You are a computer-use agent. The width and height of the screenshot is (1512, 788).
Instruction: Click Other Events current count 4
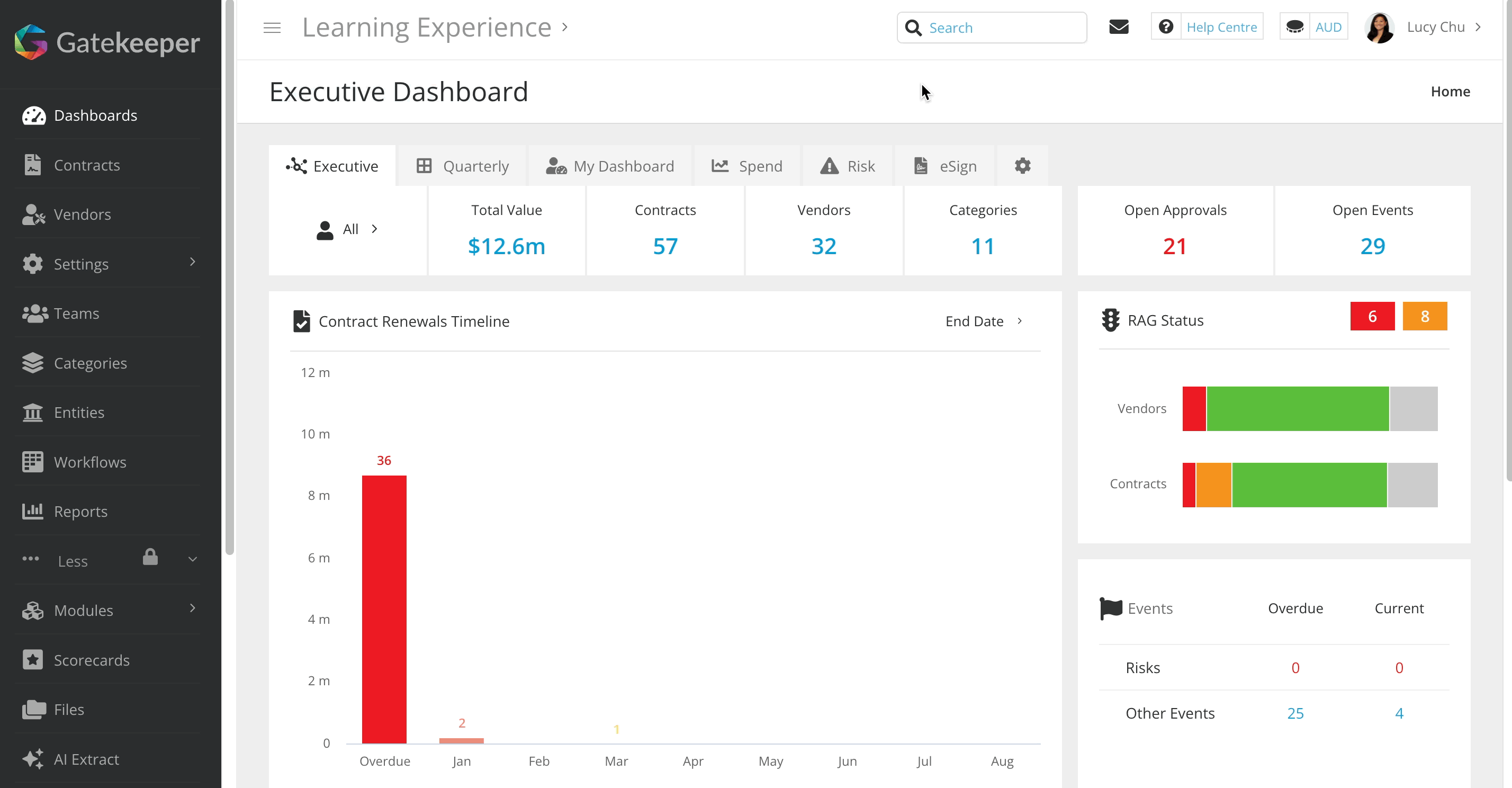pos(1399,713)
